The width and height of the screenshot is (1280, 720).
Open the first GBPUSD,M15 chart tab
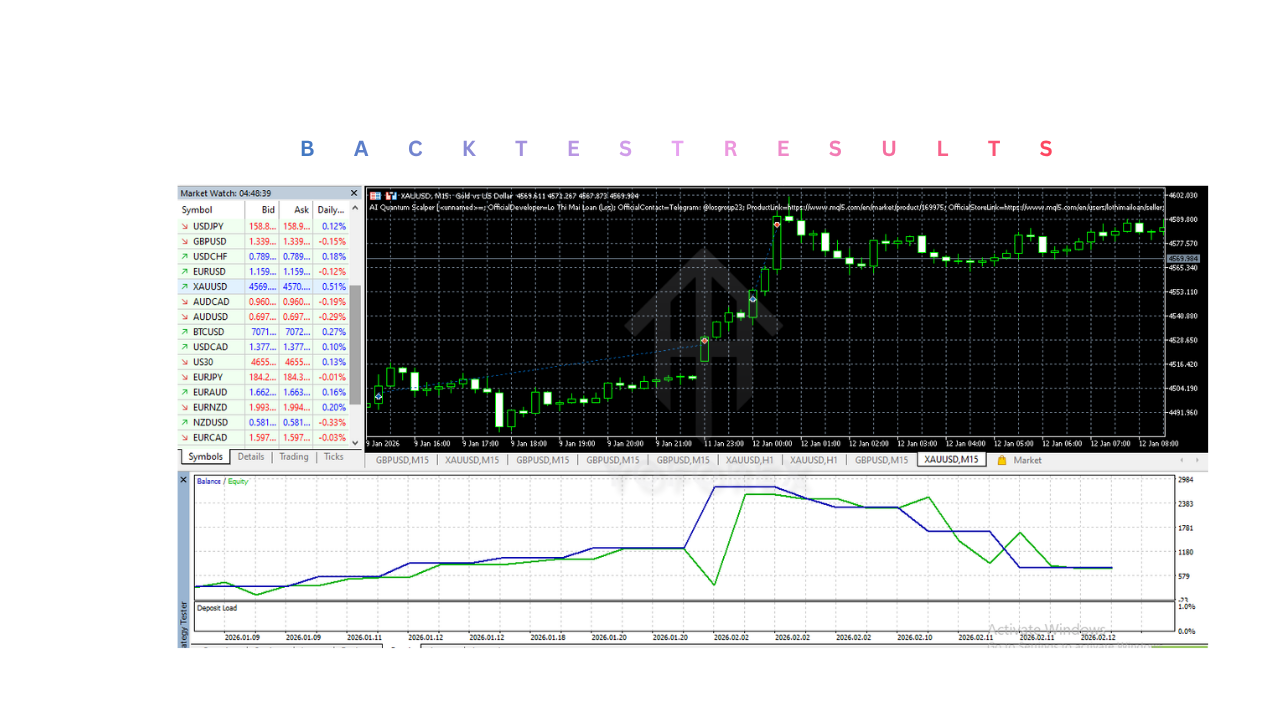click(x=404, y=460)
